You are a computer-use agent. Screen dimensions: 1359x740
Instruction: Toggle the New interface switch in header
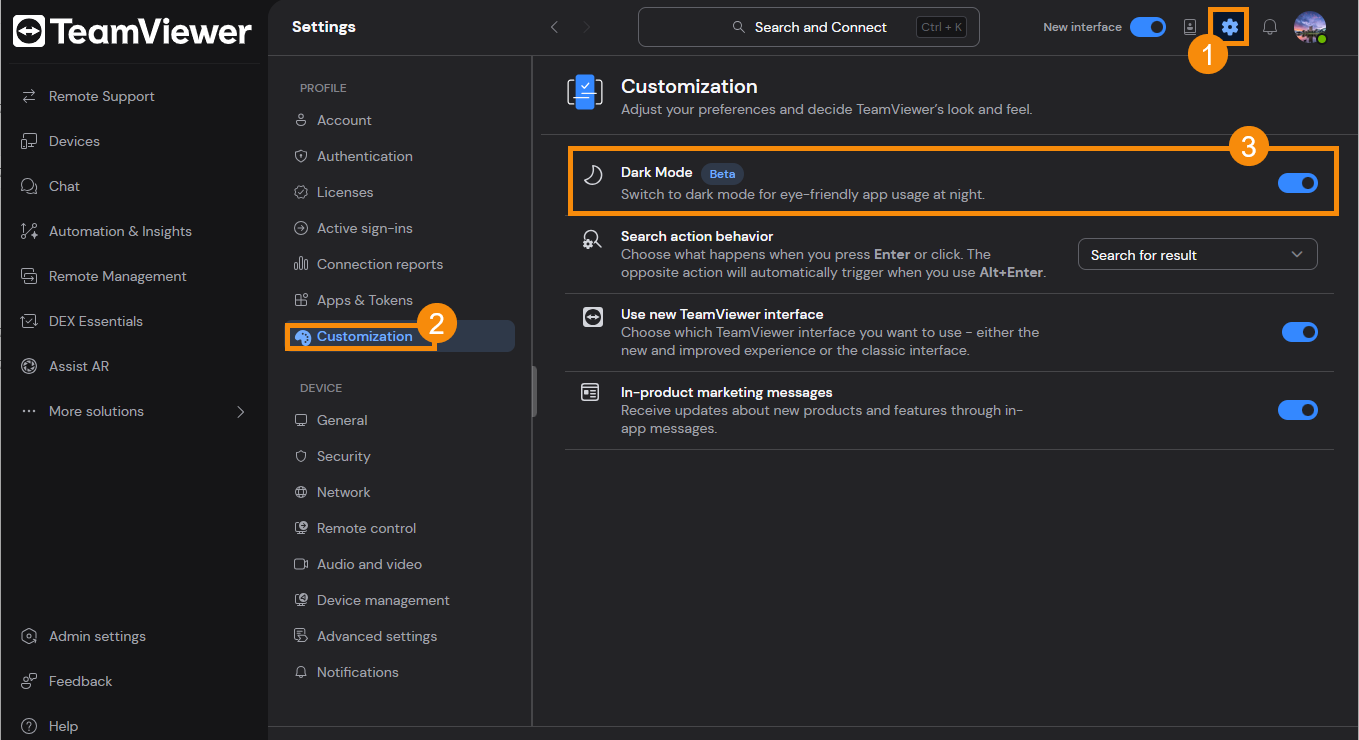pyautogui.click(x=1147, y=27)
